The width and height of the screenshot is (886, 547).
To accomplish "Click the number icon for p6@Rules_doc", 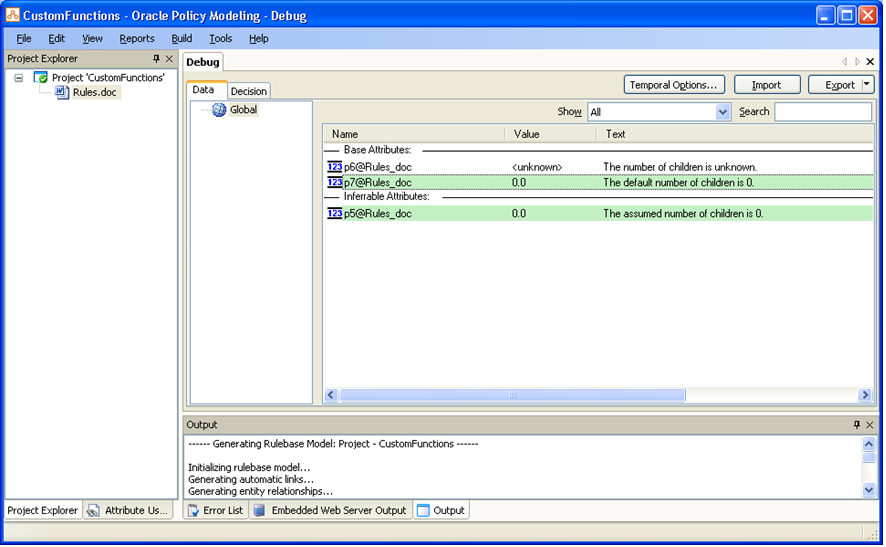I will tap(335, 167).
